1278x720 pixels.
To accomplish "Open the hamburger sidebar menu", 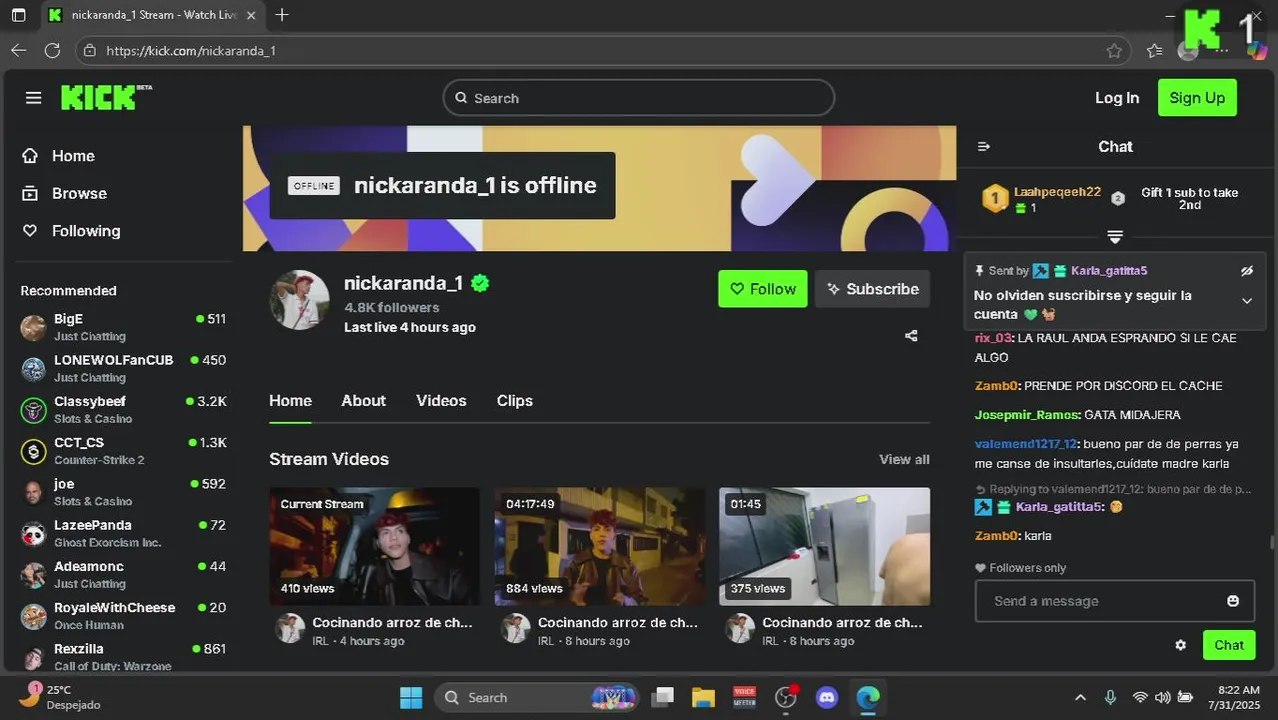I will coord(33,98).
